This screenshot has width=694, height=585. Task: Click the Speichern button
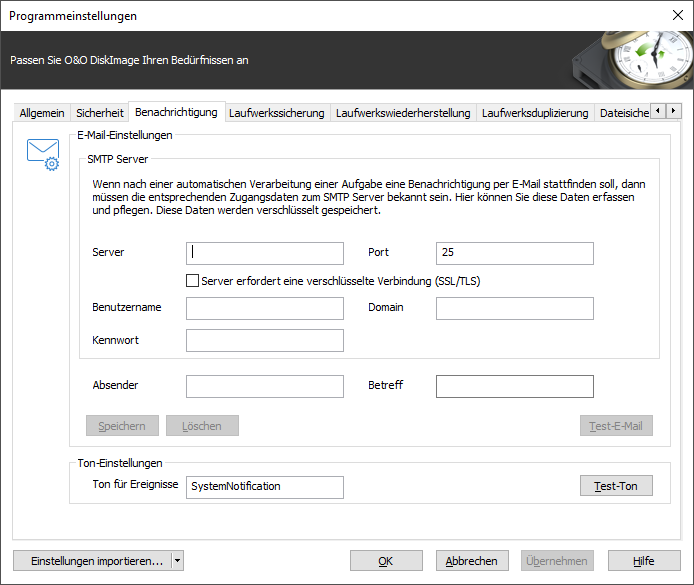pyautogui.click(x=122, y=426)
